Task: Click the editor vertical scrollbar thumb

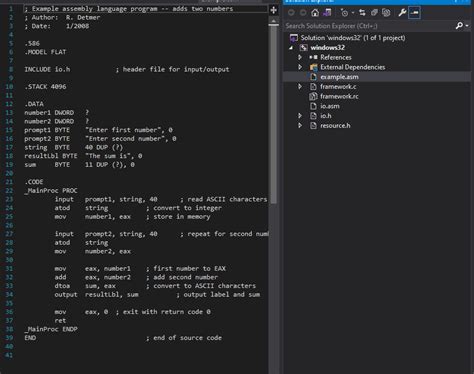Action: tap(274, 113)
